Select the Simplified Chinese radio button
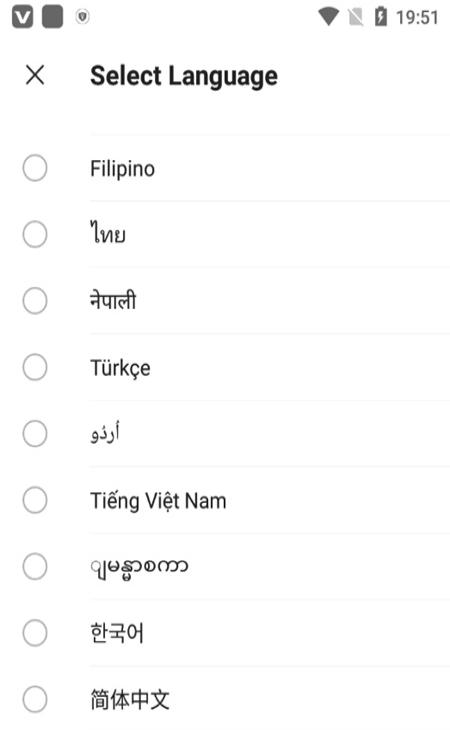The height and width of the screenshot is (730, 450). coord(35,699)
